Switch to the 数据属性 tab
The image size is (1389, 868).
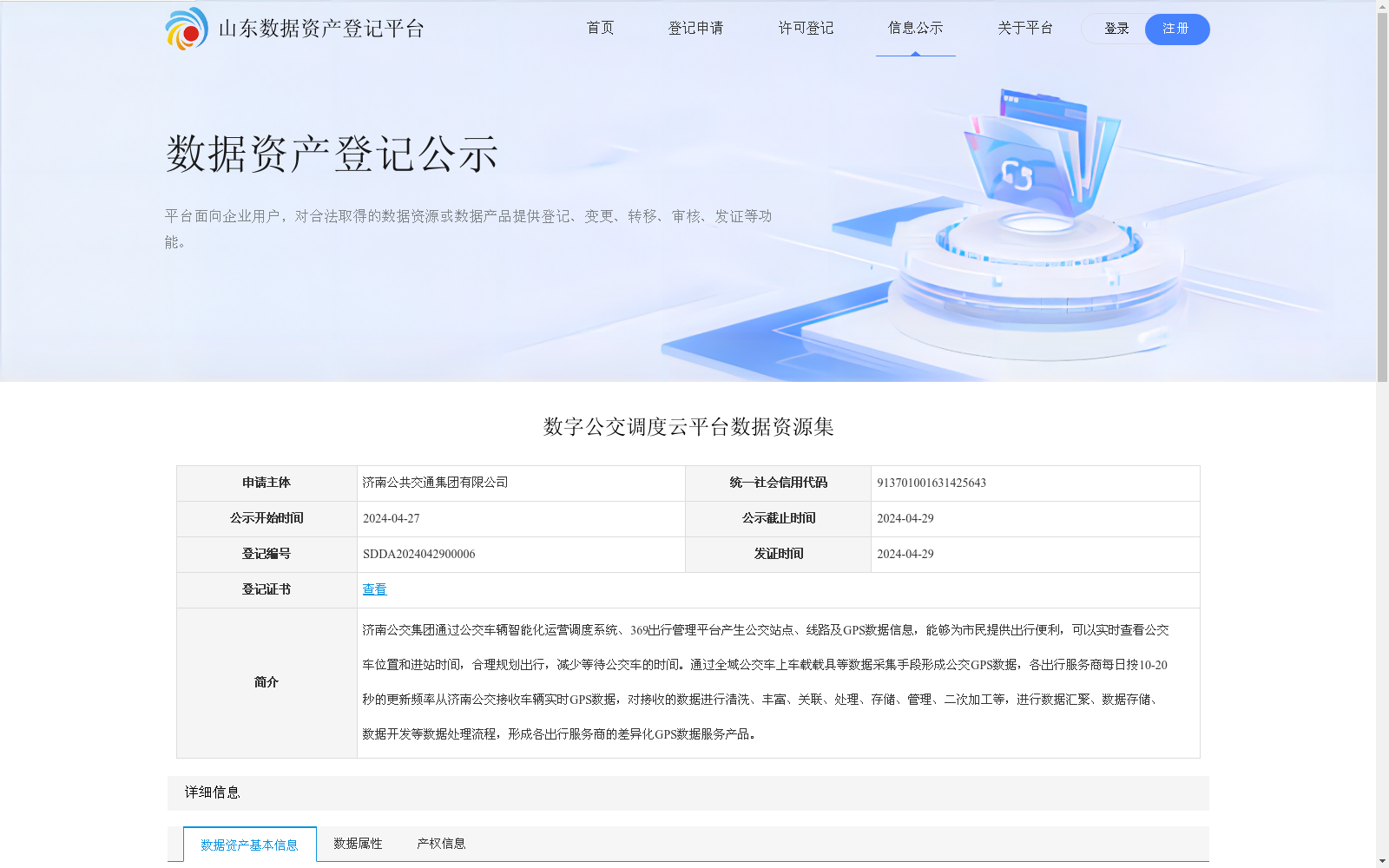358,844
